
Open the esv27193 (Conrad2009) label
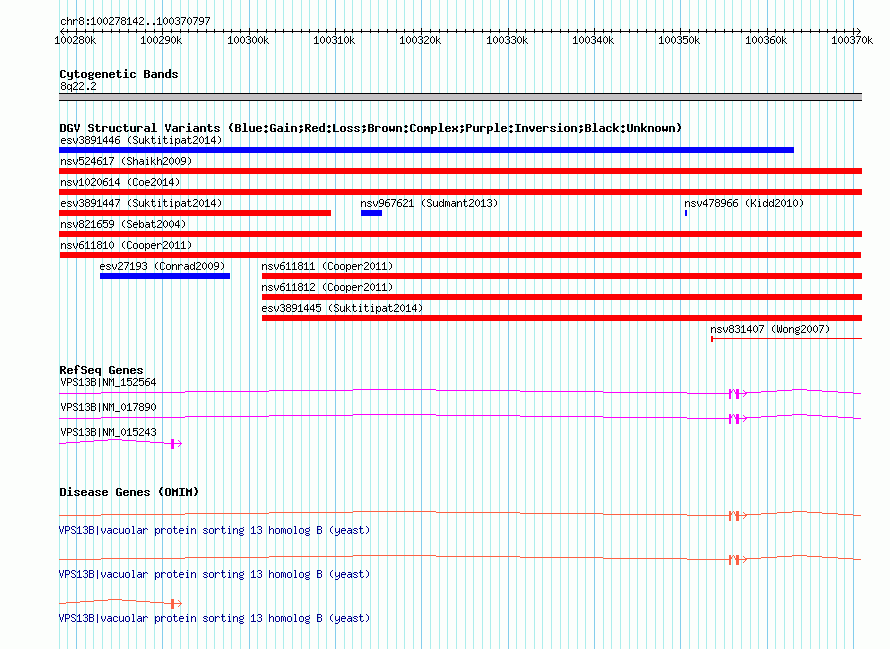click(162, 266)
